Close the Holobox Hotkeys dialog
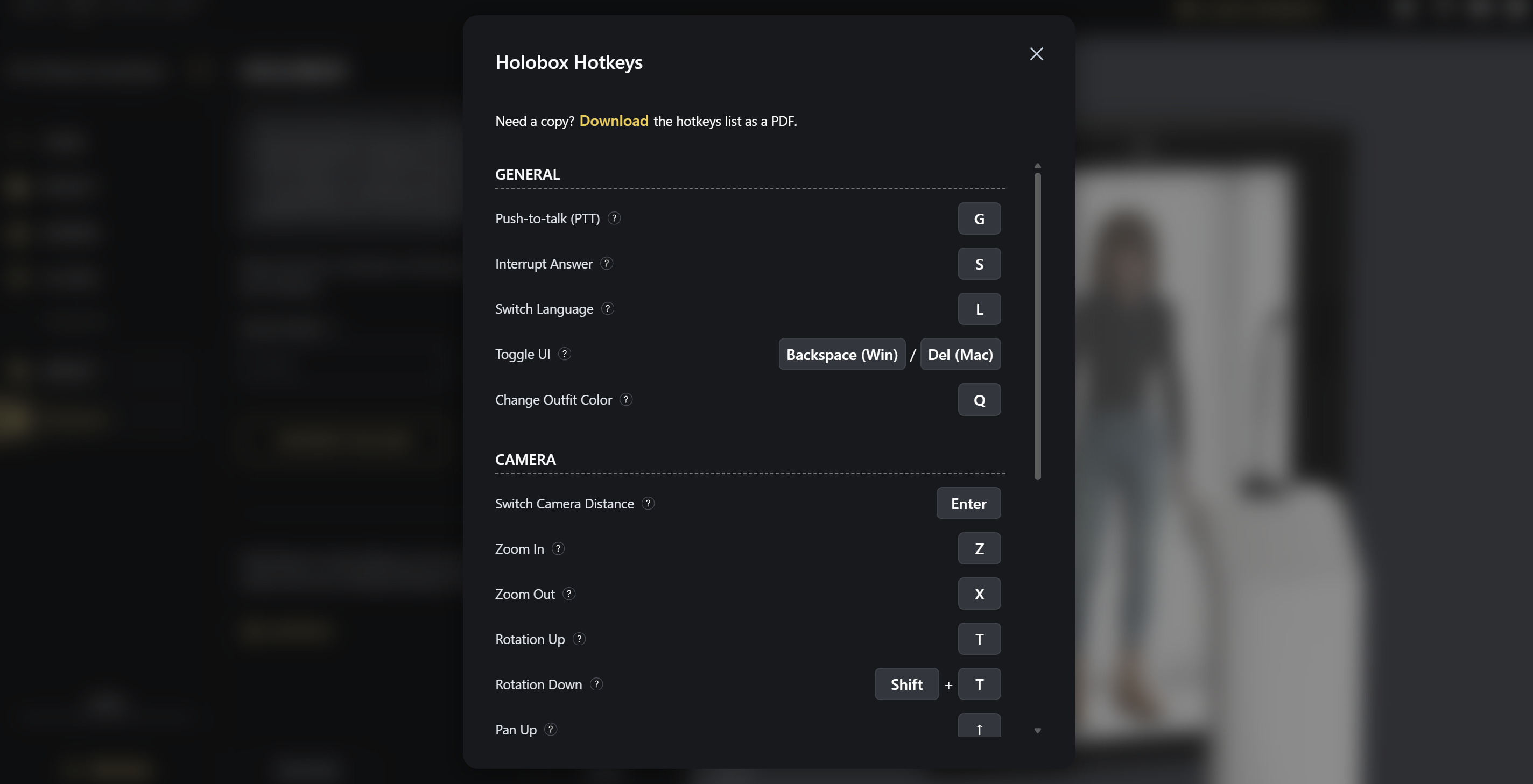The height and width of the screenshot is (784, 1533). (x=1036, y=54)
